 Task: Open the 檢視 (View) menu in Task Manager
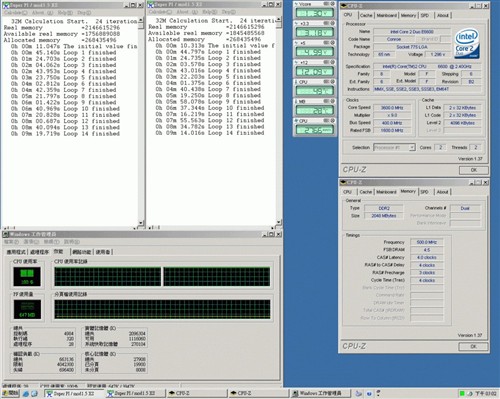point(51,242)
